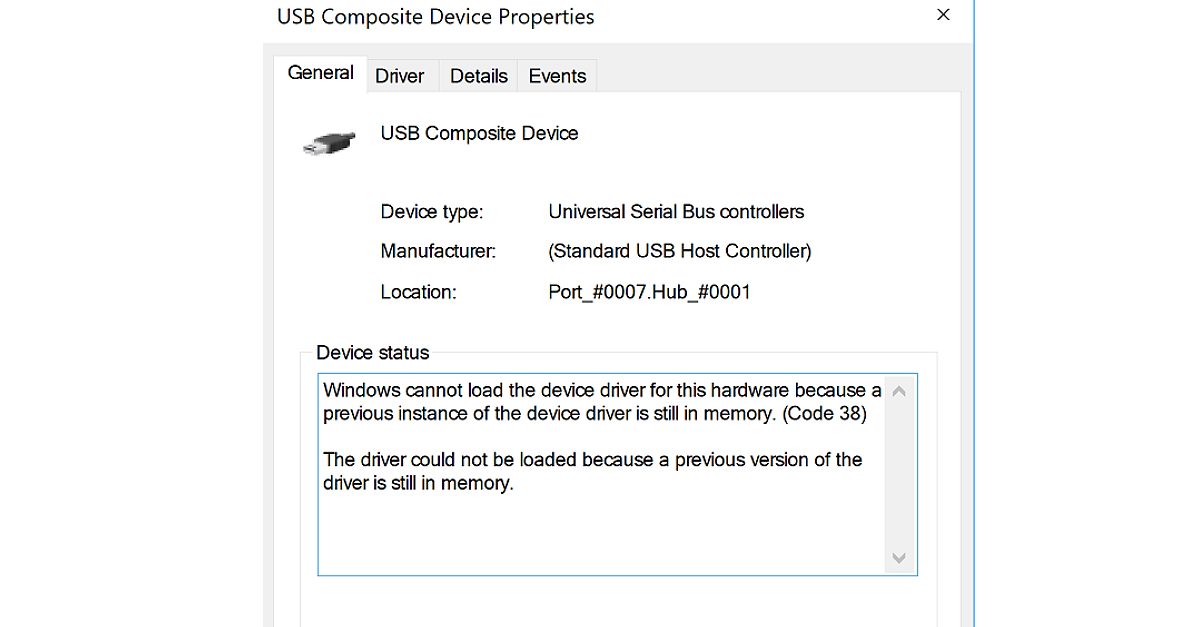Click the USB Composite Device heading text
The image size is (1200, 627).
(x=478, y=133)
